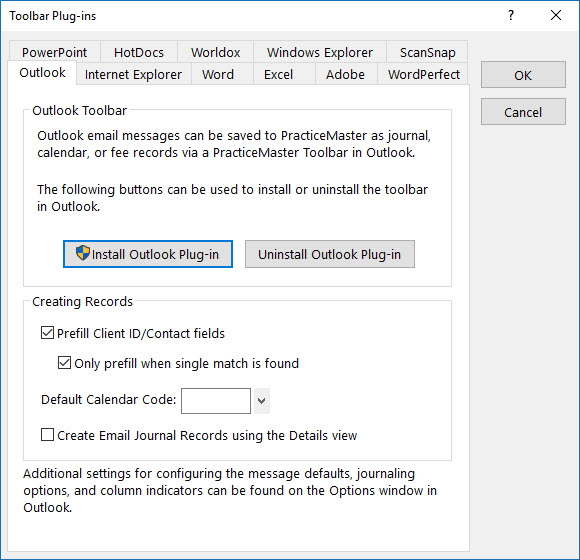The height and width of the screenshot is (560, 580).
Task: Enable Create Email Journal Records using Details view
Action: [x=47, y=435]
